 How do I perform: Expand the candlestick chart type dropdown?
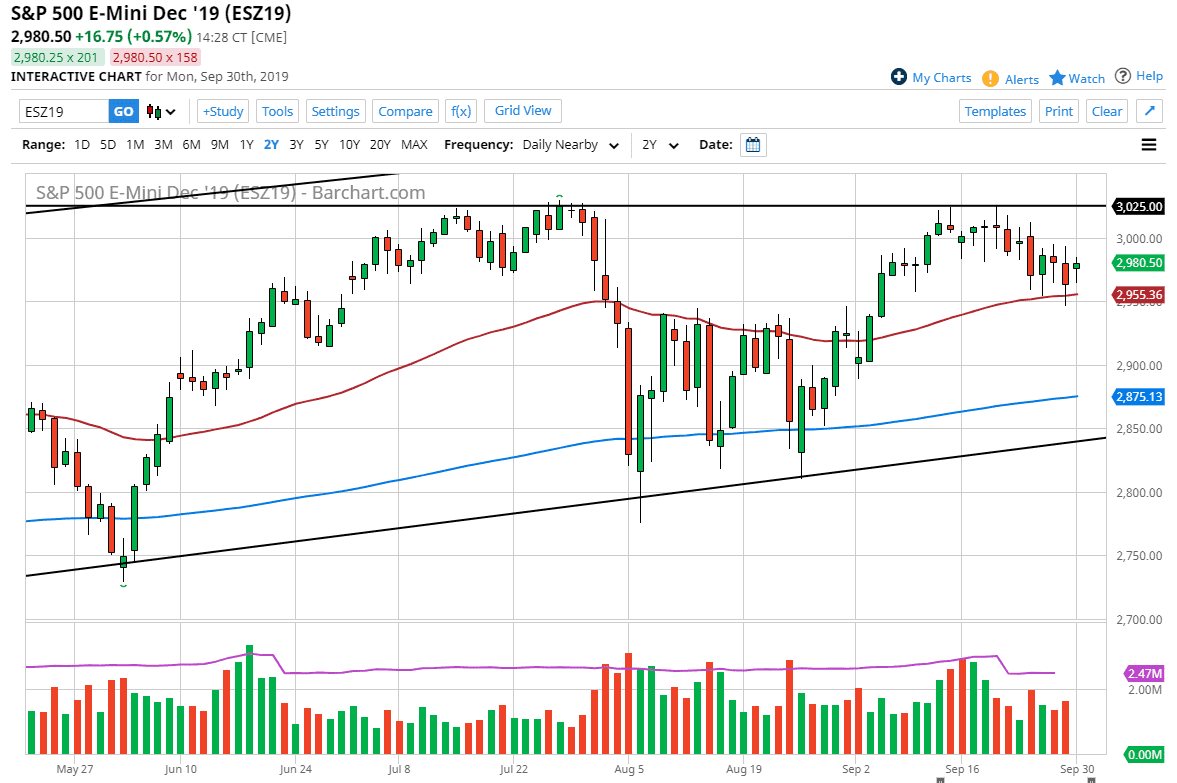coord(161,111)
